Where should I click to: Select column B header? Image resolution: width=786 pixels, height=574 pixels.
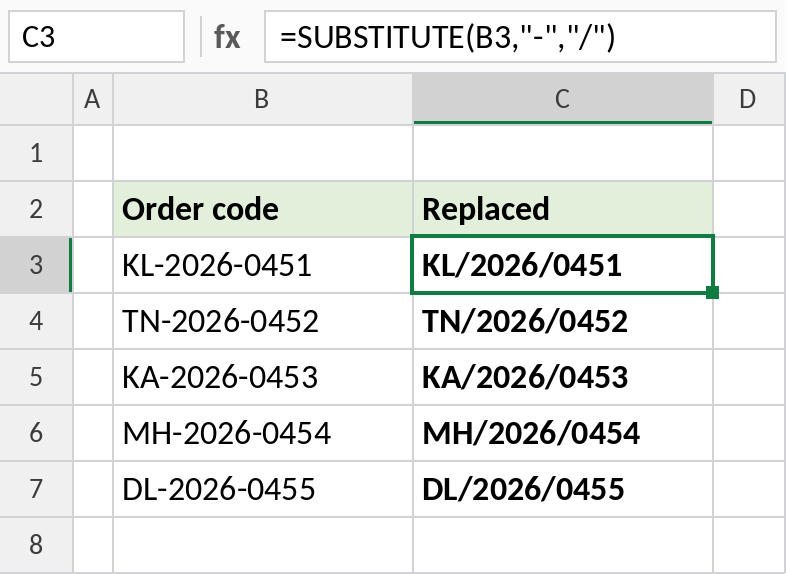(x=263, y=99)
